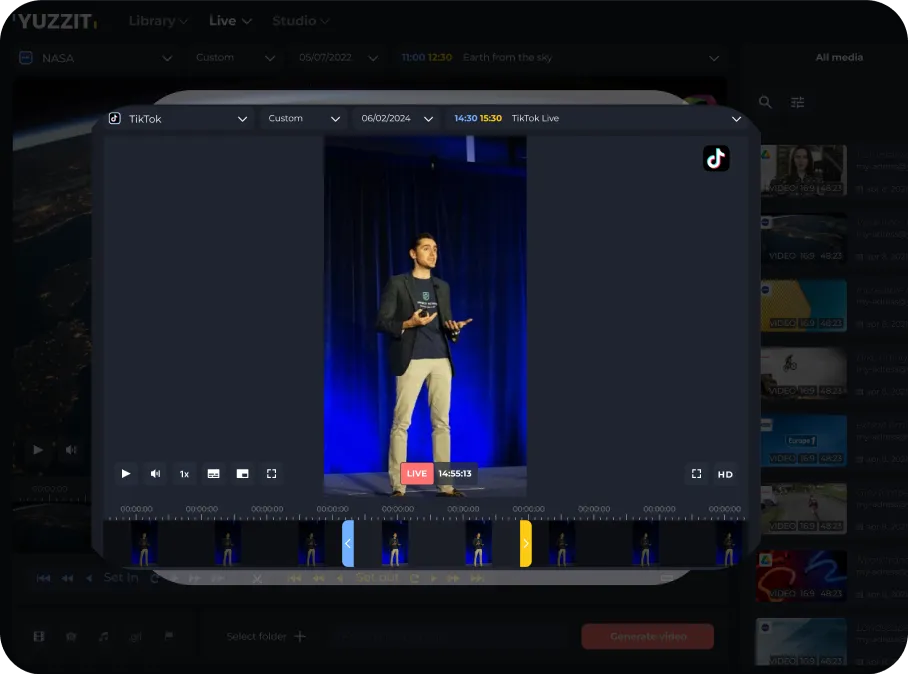
Task: Change the 1x playback speed
Action: point(184,474)
